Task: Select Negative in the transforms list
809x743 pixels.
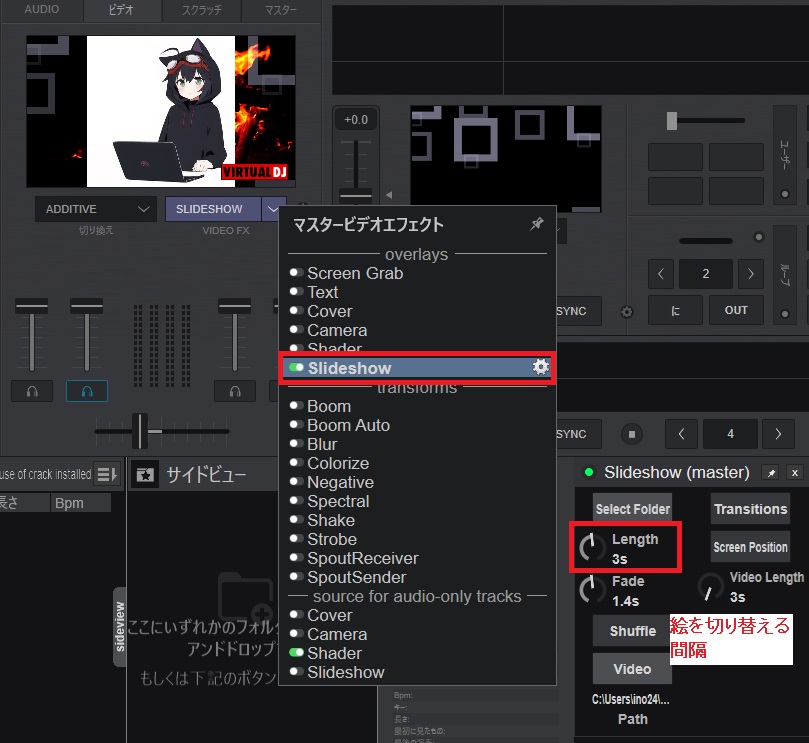Action: [x=341, y=482]
